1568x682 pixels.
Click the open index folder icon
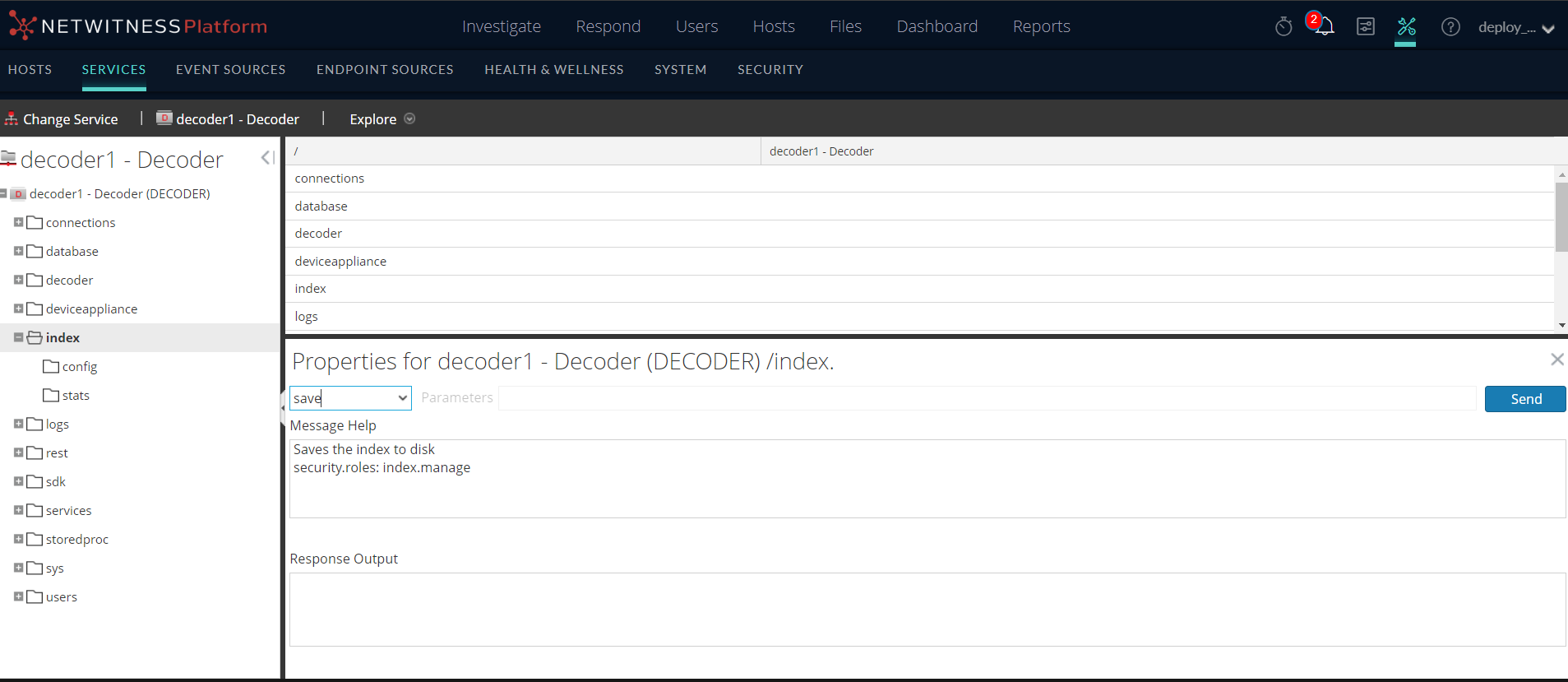pyautogui.click(x=35, y=337)
